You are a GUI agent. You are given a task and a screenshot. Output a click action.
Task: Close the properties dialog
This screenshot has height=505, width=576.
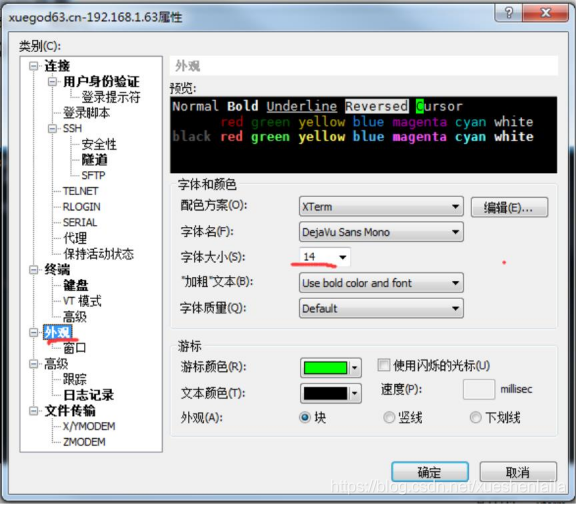(546, 13)
